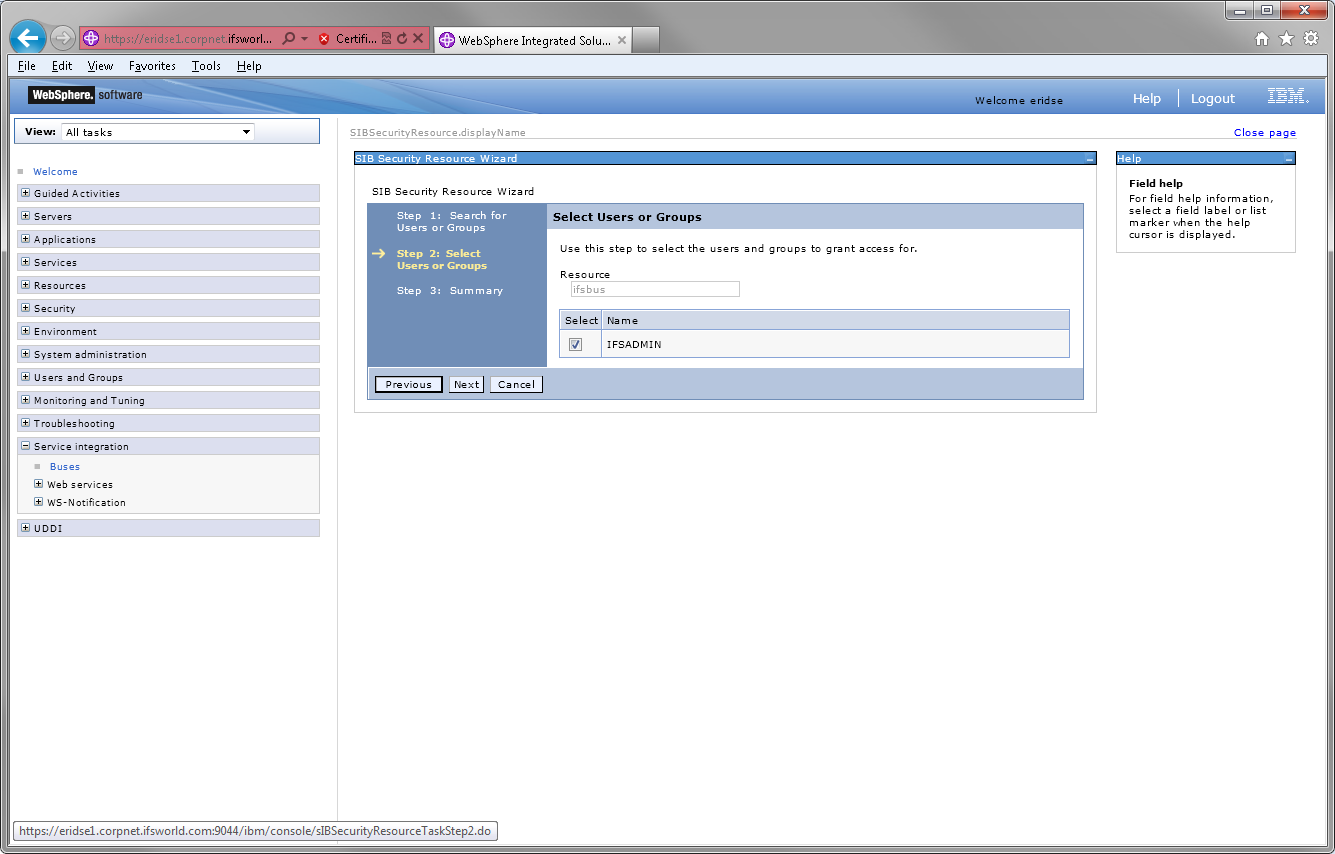Expand System administration node
This screenshot has width=1335, height=854.
[x=26, y=354]
